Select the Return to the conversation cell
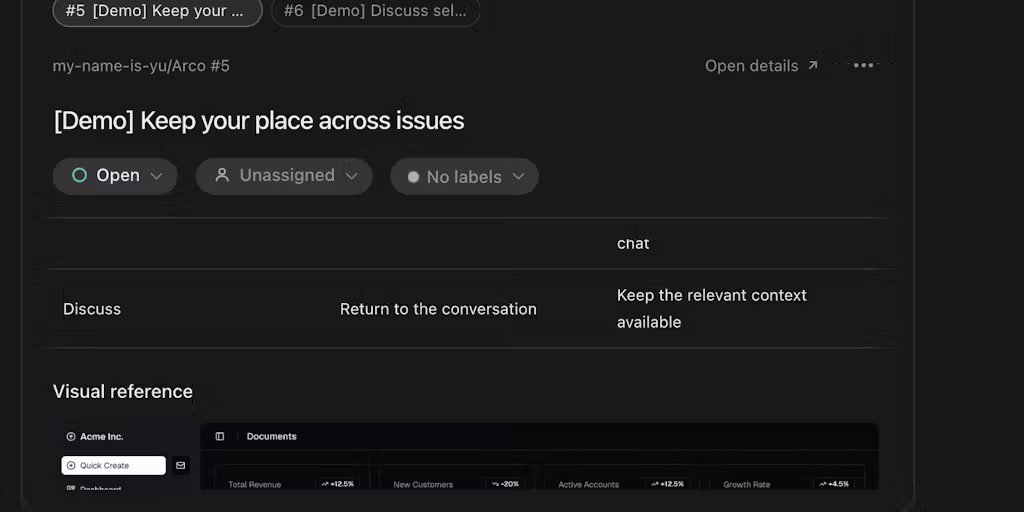 coord(438,309)
